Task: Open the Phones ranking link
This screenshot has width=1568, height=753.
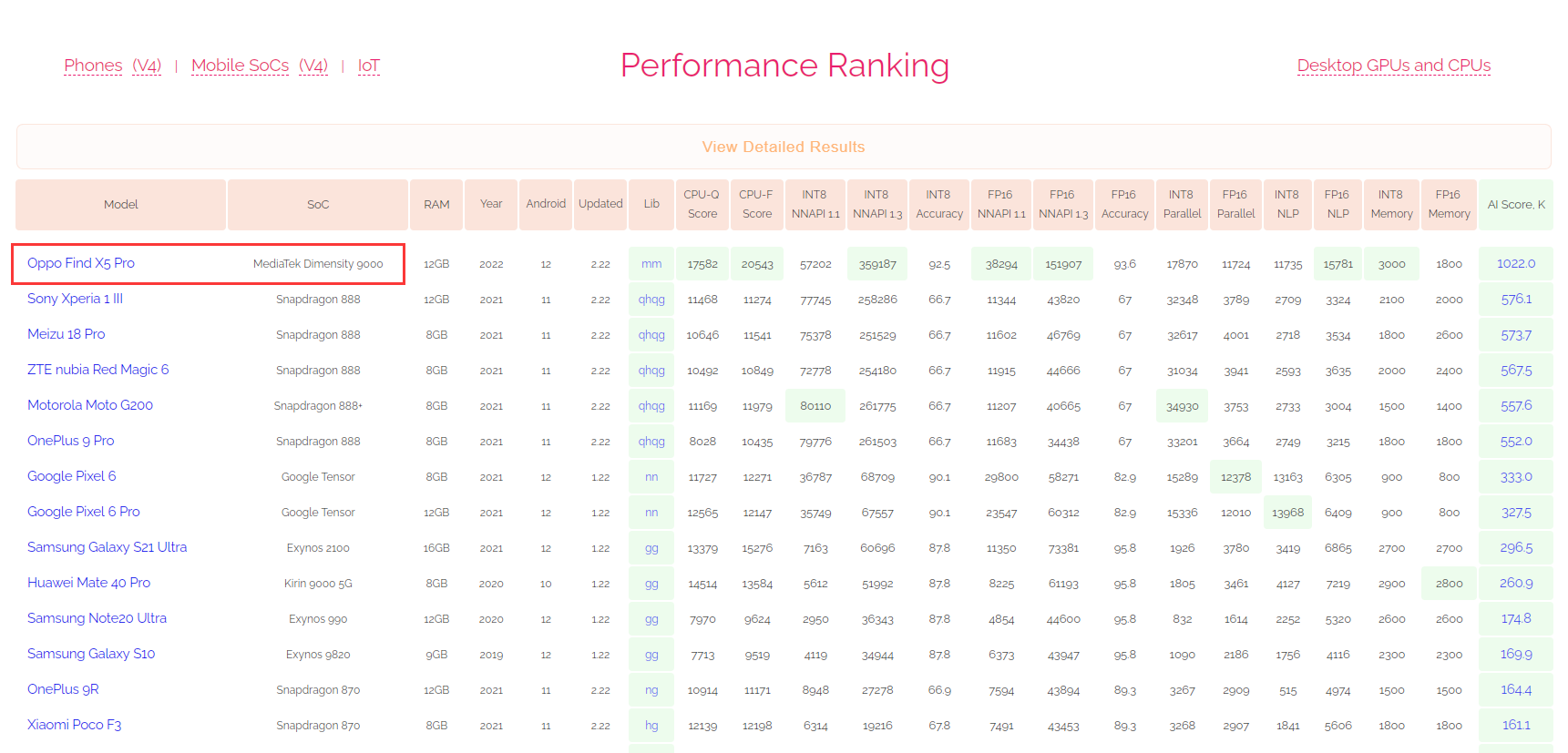Action: pos(93,66)
